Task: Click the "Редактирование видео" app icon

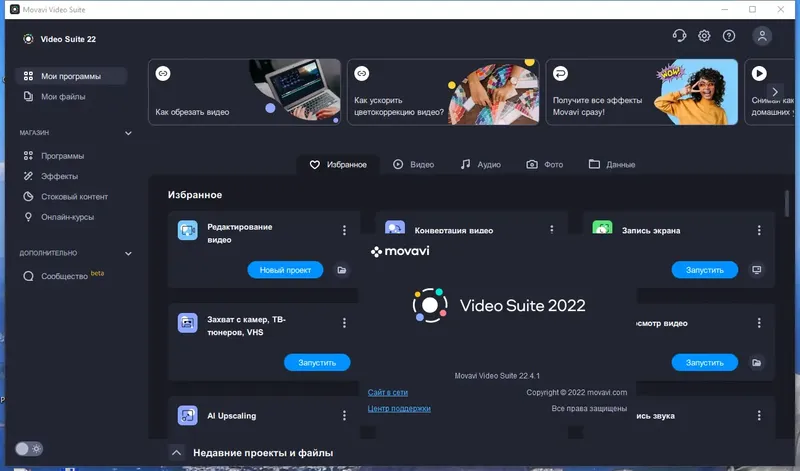Action: click(x=188, y=230)
